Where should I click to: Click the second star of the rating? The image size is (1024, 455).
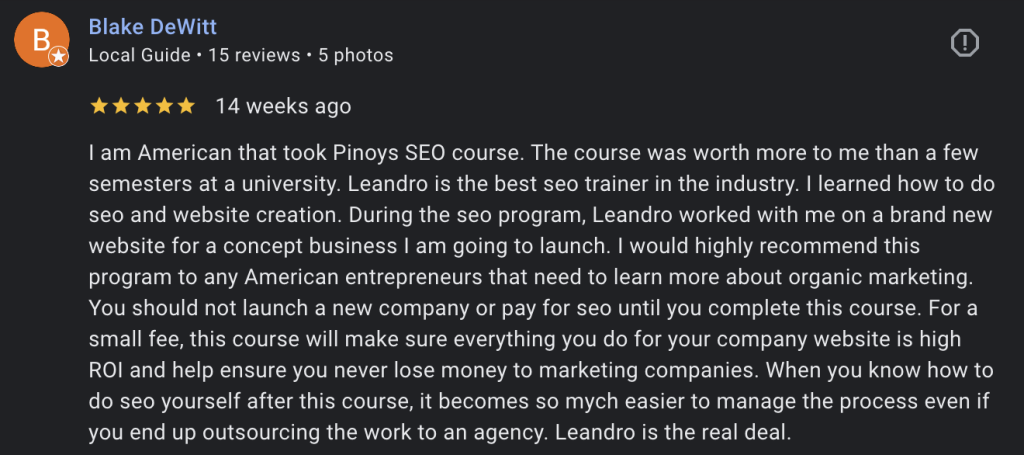click(x=120, y=106)
